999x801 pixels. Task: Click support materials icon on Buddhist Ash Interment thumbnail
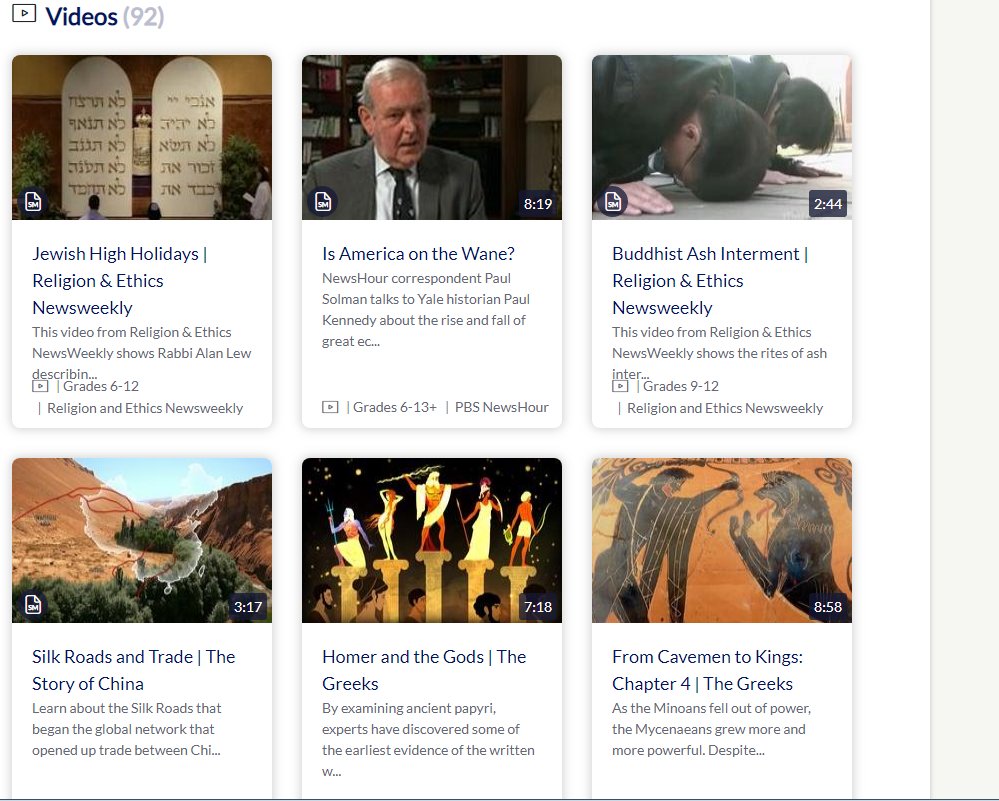click(613, 202)
